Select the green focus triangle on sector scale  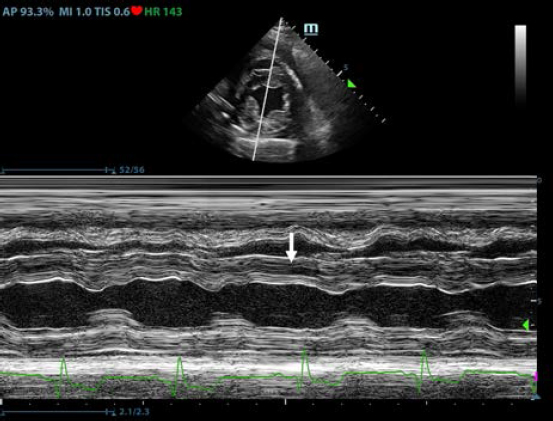pos(351,84)
